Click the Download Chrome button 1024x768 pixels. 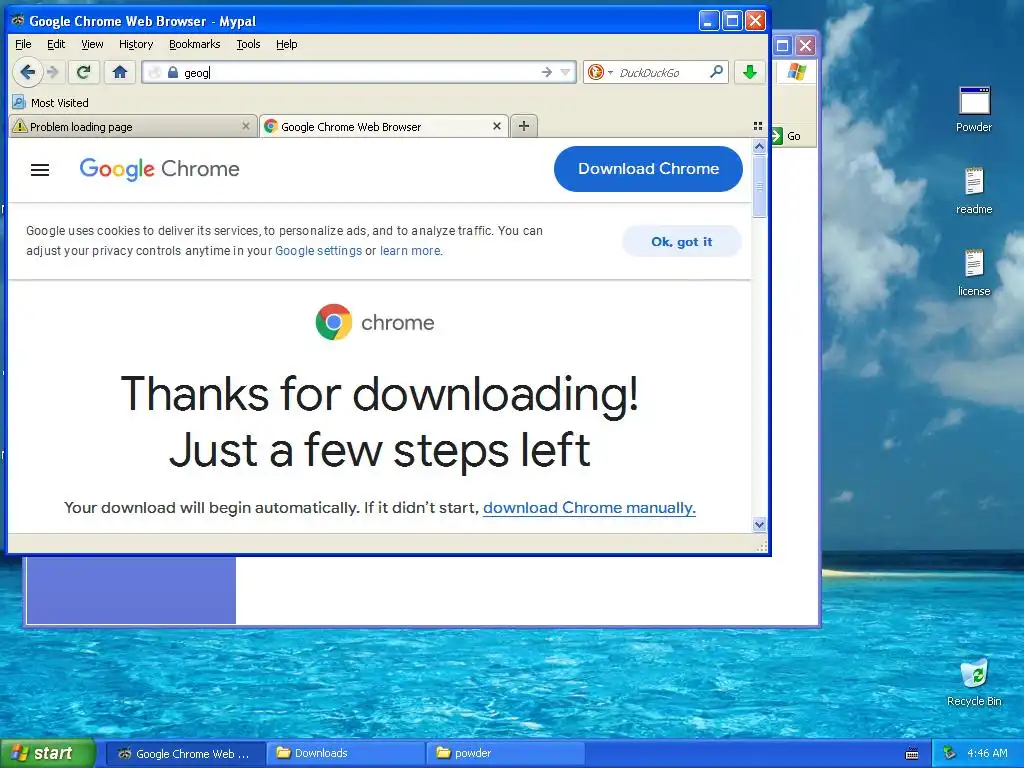(x=648, y=169)
